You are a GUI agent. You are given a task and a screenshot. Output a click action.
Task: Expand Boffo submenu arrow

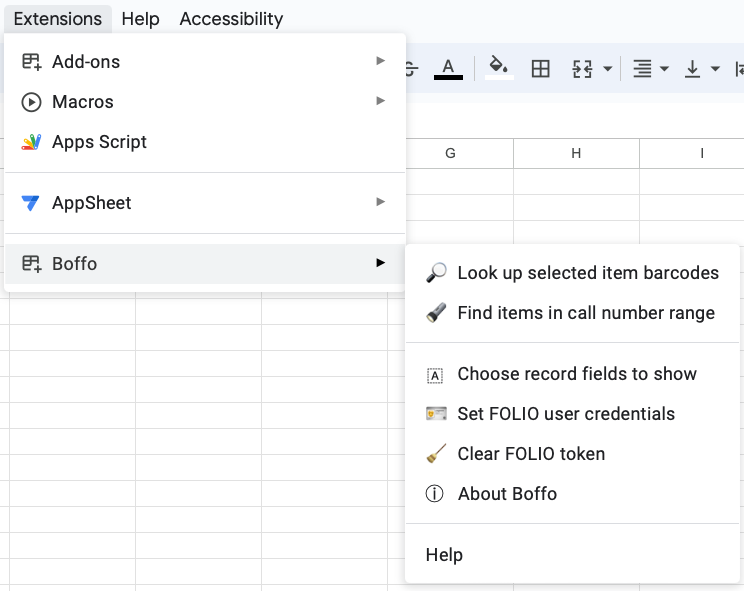click(x=380, y=262)
